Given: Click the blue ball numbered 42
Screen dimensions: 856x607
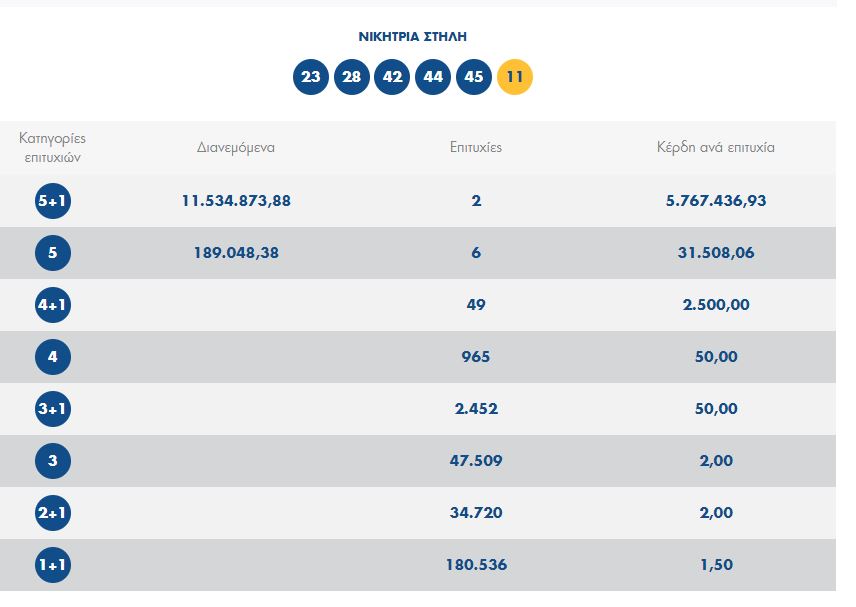Looking at the screenshot, I should [x=392, y=77].
